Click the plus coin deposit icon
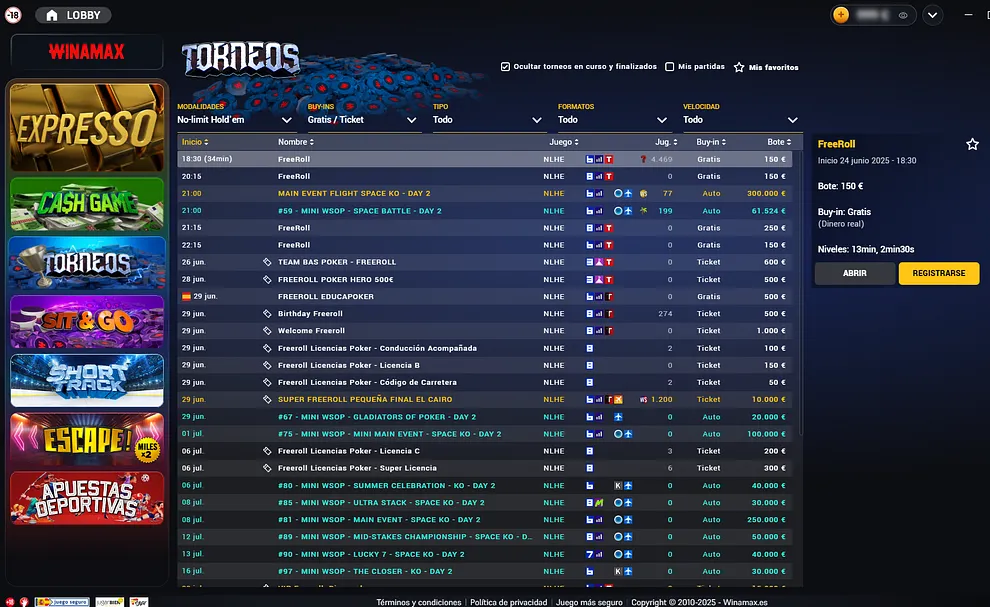This screenshot has width=990, height=607. tap(841, 15)
